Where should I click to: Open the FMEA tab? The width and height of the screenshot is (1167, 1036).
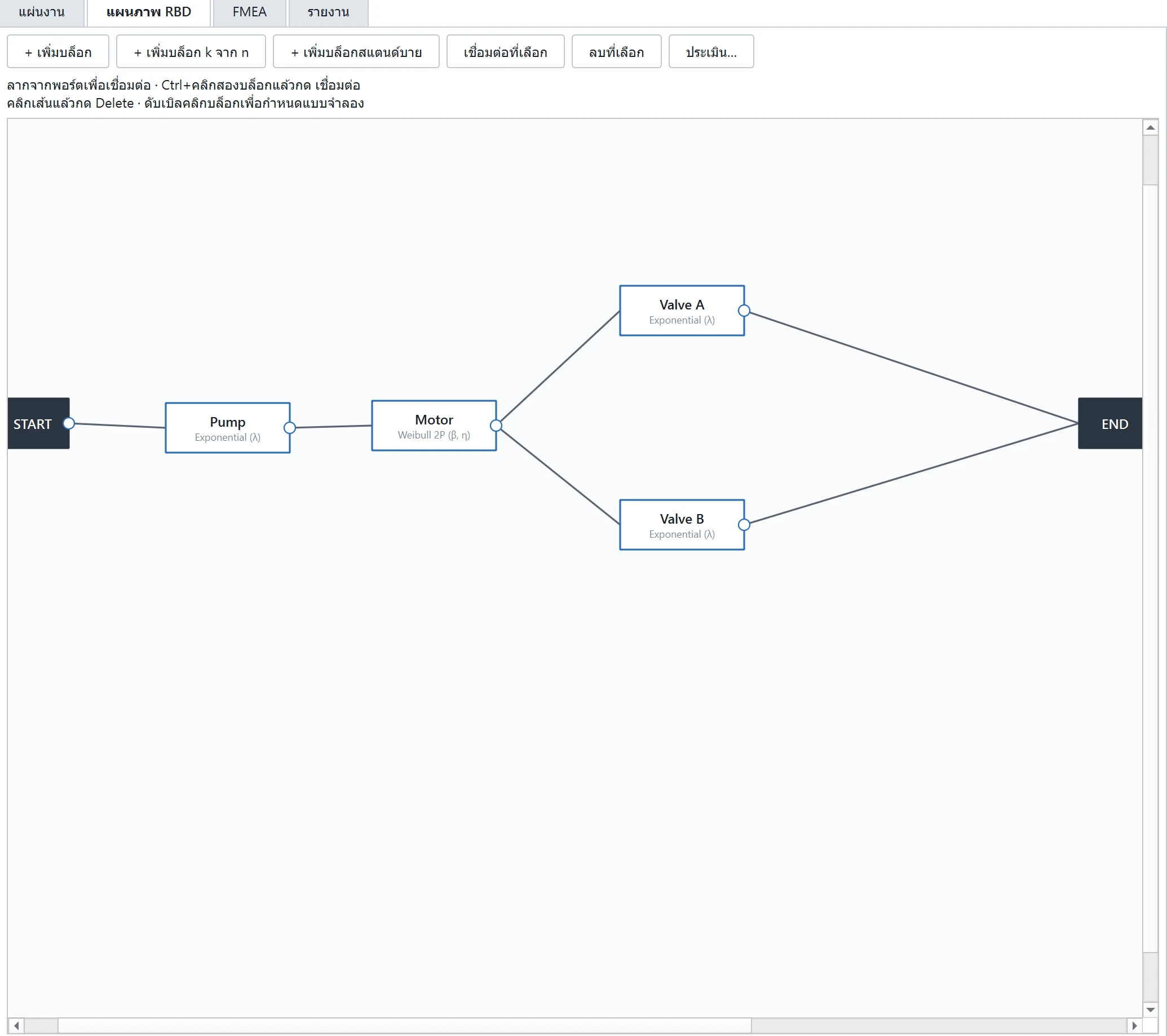[250, 12]
